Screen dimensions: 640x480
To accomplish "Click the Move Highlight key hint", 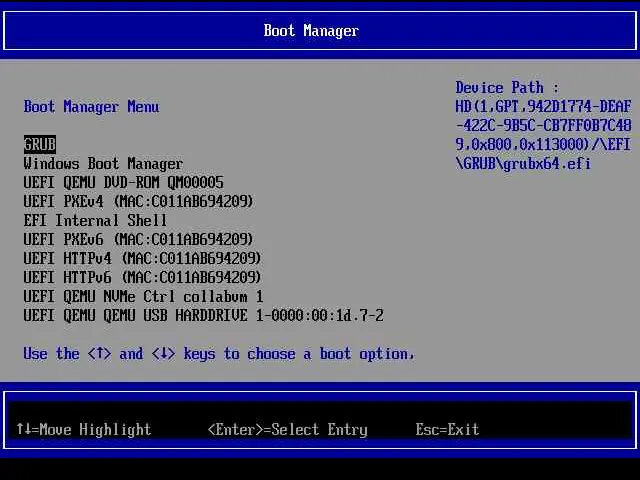I will [84, 429].
